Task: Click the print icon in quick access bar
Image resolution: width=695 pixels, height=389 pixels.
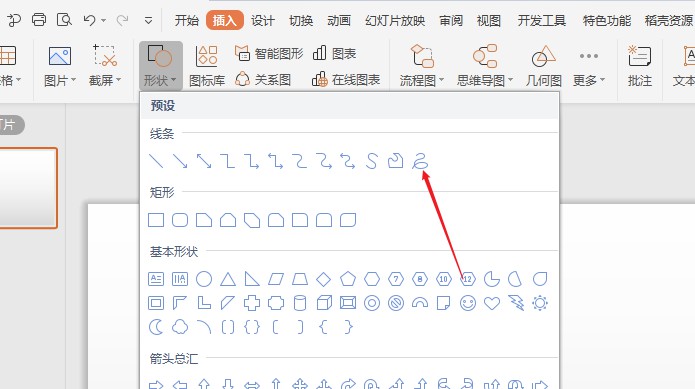Action: [x=39, y=20]
